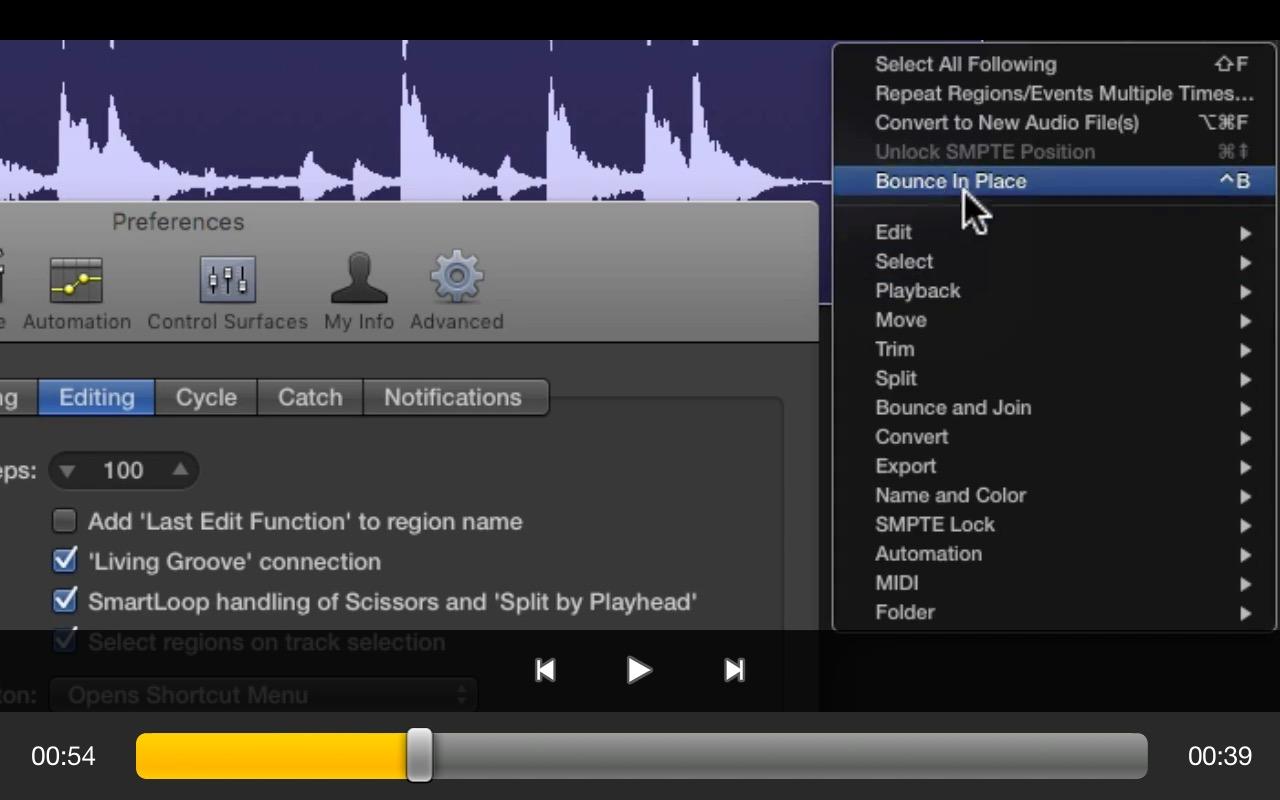Screen dimensions: 1280x800
Task: Decrease undo steps with the down arrow
Action: point(67,470)
